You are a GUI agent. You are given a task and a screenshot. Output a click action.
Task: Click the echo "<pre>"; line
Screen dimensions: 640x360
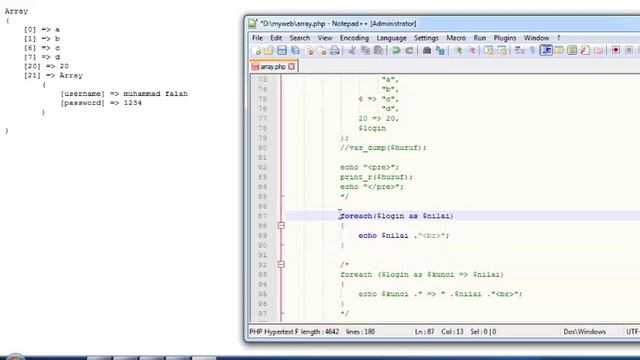[x=369, y=167]
